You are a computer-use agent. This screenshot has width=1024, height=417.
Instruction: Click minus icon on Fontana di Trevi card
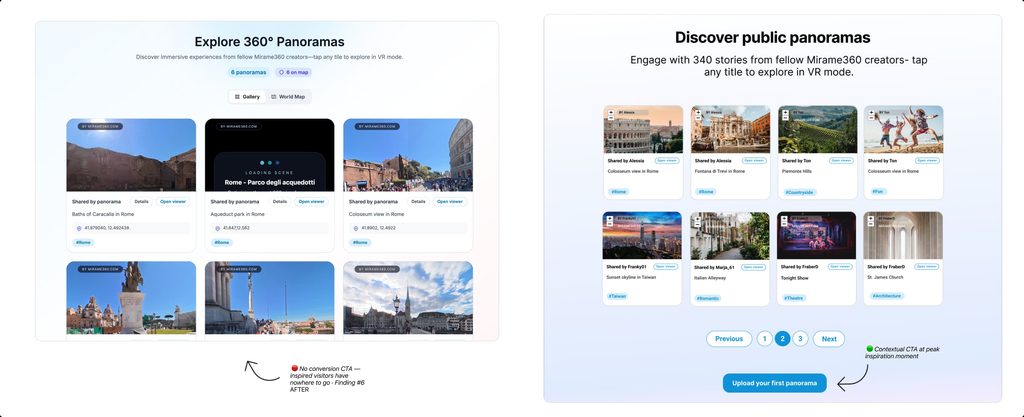698,118
